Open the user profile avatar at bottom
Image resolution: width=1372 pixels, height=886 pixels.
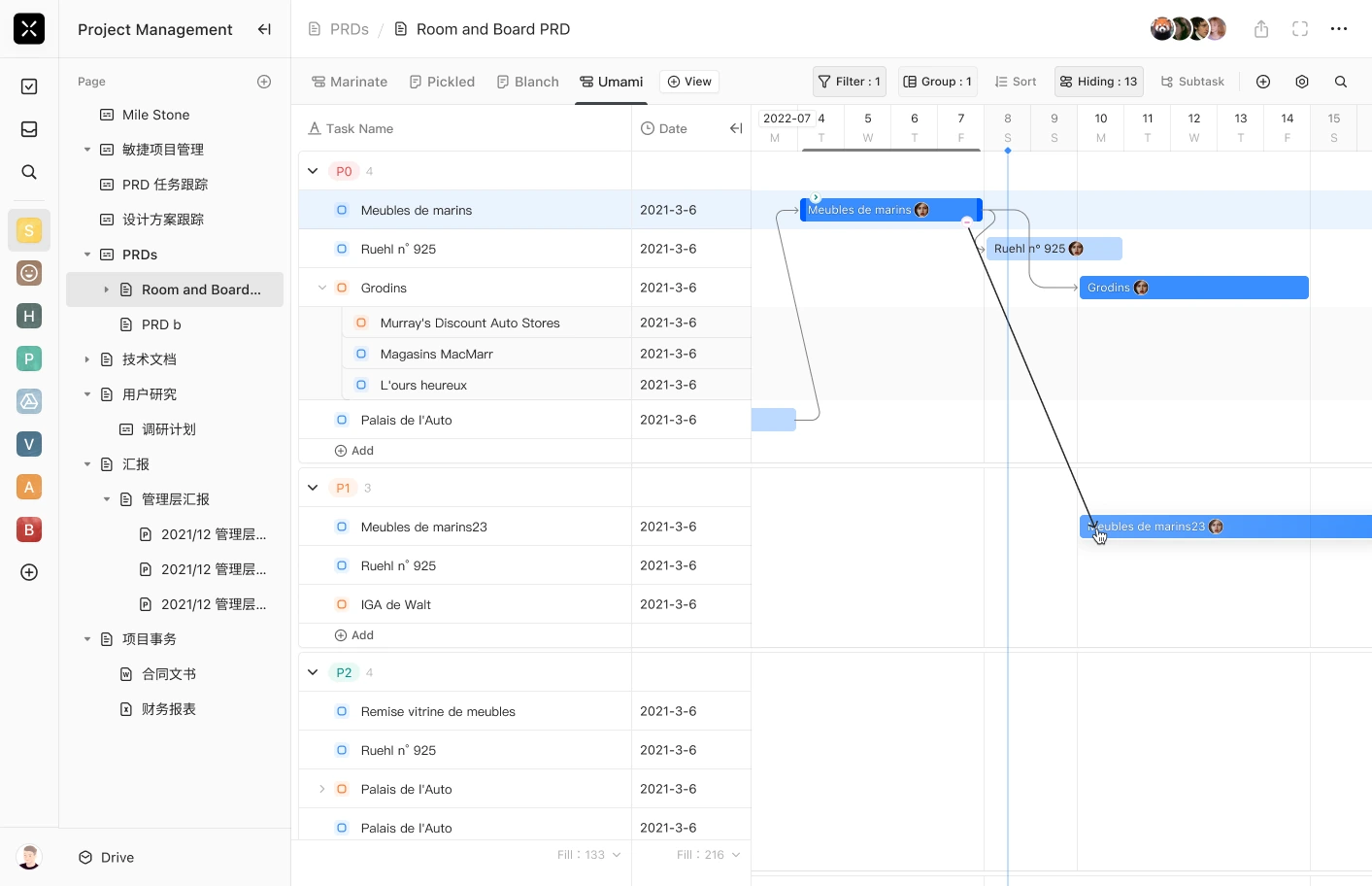click(29, 857)
